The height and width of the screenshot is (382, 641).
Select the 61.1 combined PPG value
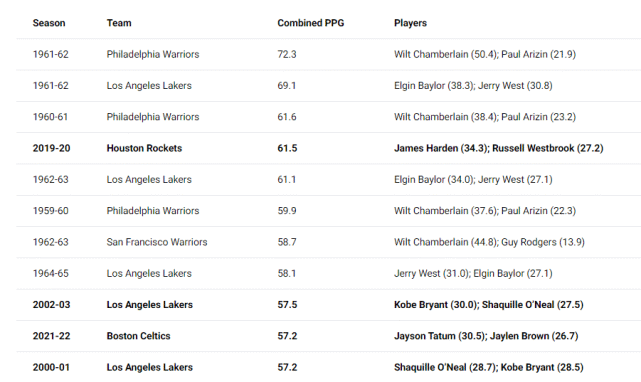(x=287, y=180)
